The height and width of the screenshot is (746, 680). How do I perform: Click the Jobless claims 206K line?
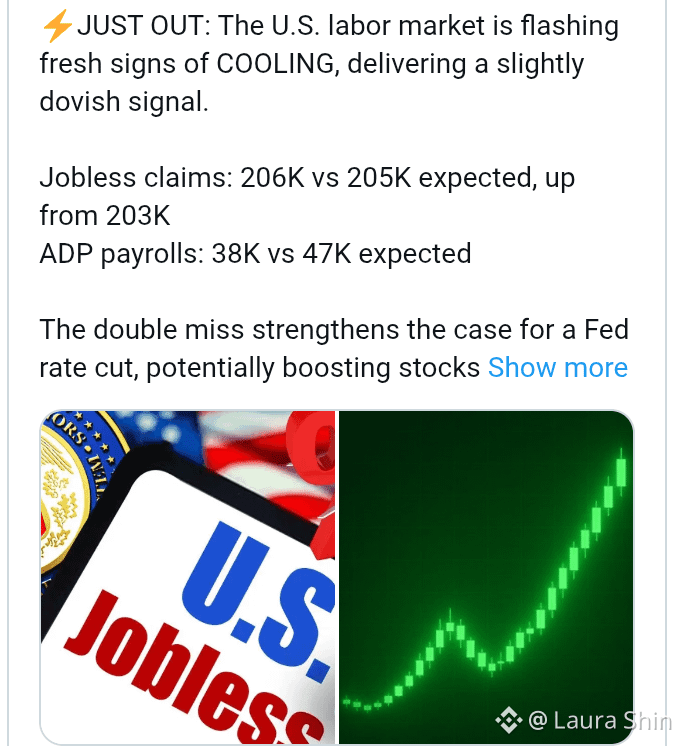(x=307, y=178)
